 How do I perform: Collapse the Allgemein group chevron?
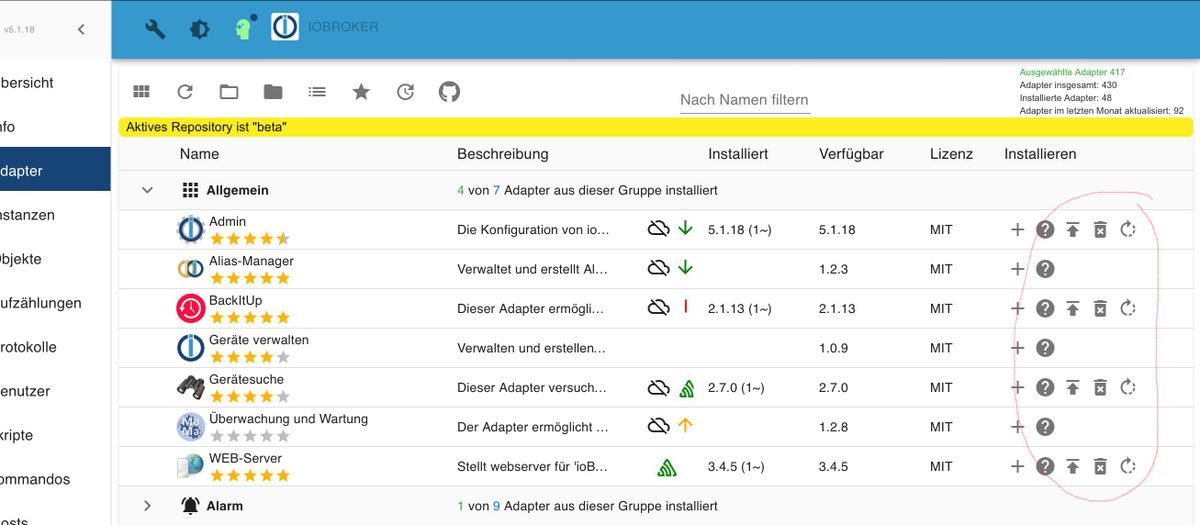click(147, 190)
